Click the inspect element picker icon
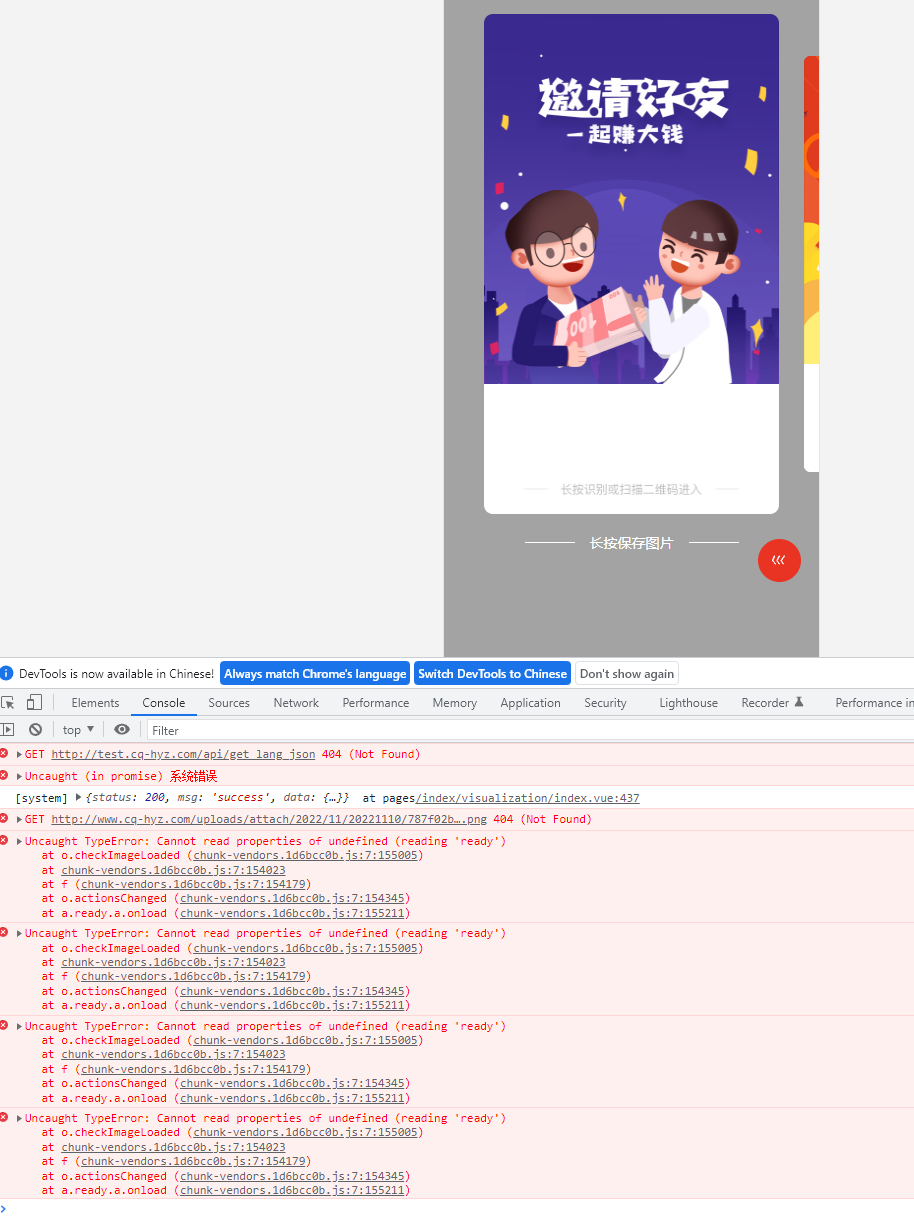 tap(8, 702)
